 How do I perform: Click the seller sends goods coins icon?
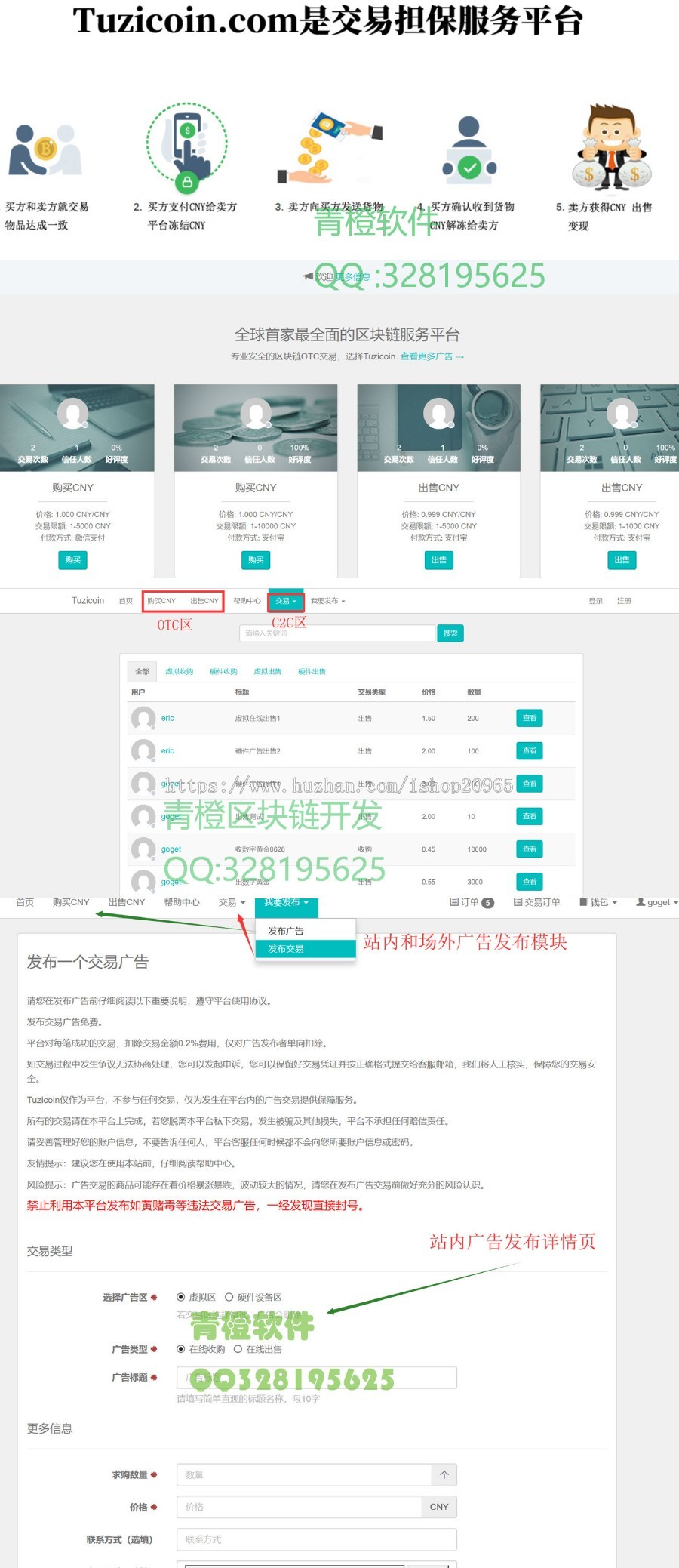click(330, 148)
